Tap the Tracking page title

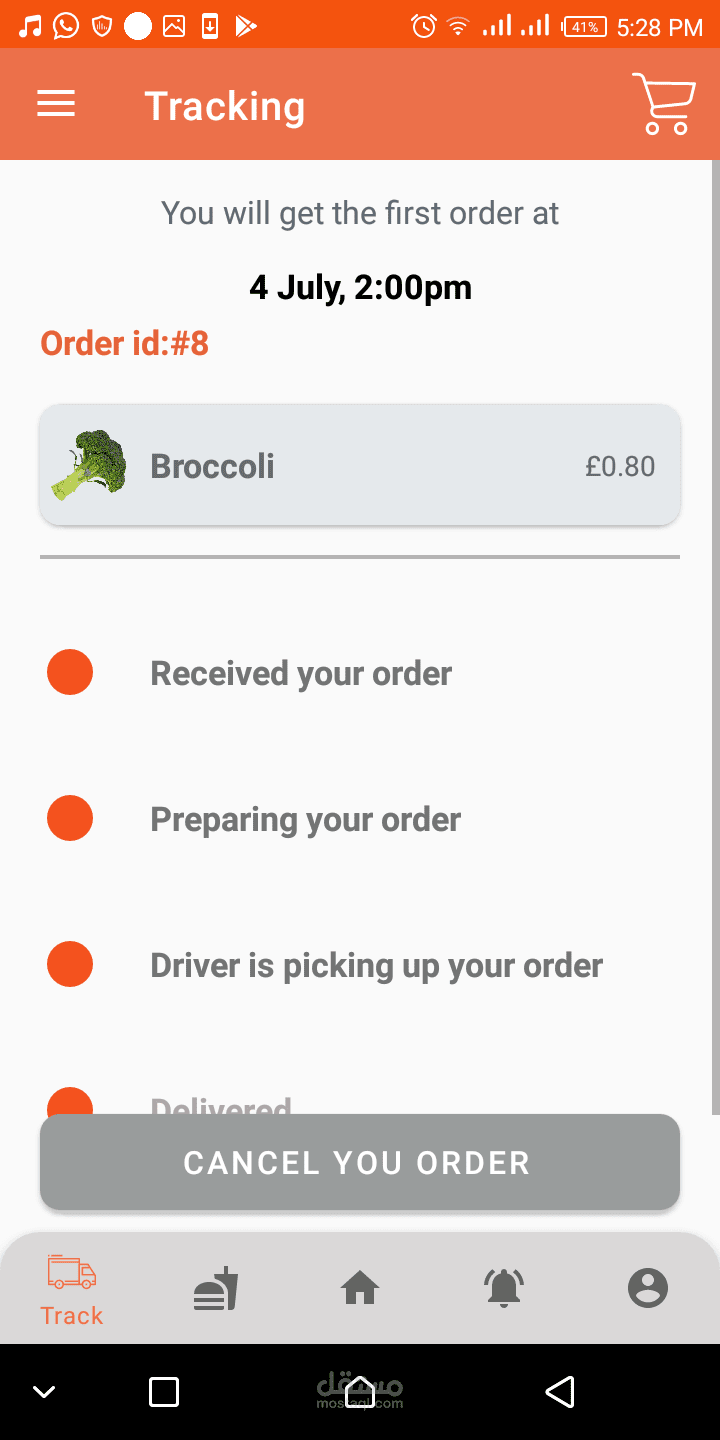pyautogui.click(x=225, y=106)
